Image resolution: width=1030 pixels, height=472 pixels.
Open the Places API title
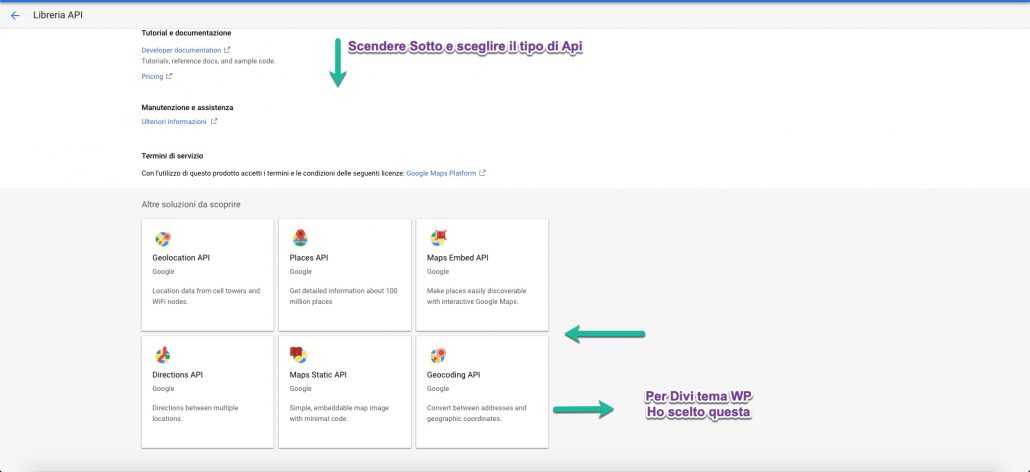pos(309,258)
